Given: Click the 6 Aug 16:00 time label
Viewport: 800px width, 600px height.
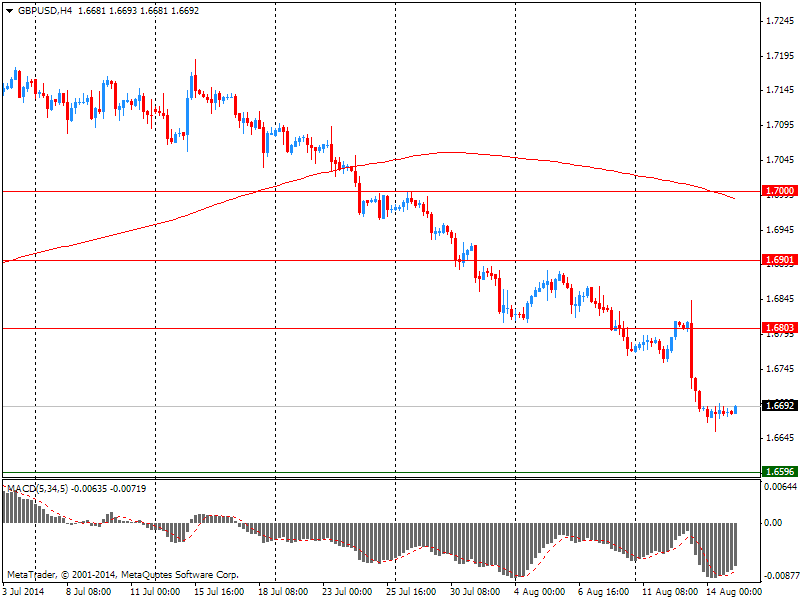Looking at the screenshot, I should (604, 592).
